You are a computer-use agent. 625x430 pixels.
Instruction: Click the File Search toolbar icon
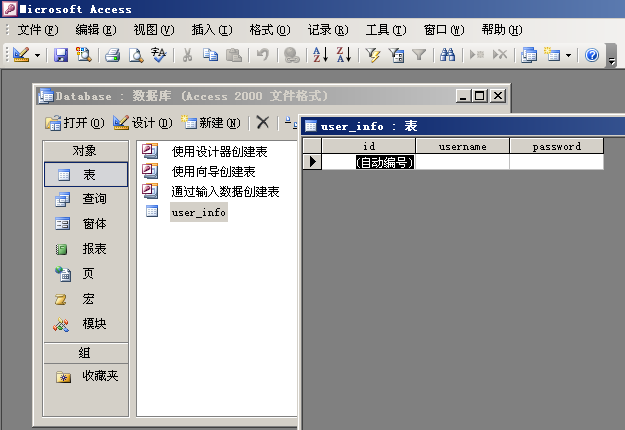(x=84, y=55)
